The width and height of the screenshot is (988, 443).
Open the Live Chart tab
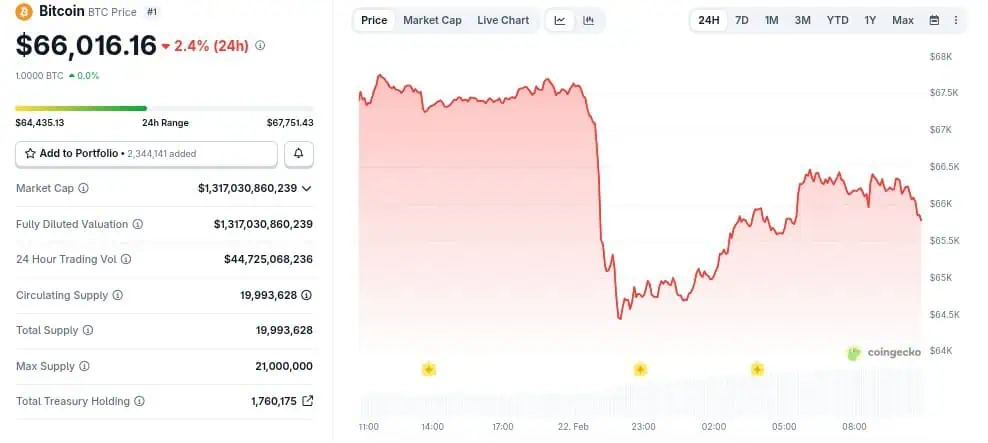[x=503, y=20]
